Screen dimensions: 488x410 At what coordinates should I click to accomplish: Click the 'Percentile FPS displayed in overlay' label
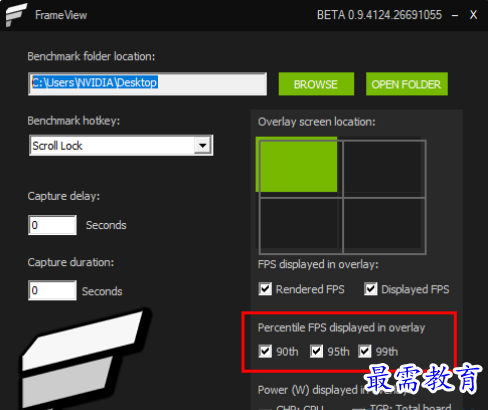(341, 328)
